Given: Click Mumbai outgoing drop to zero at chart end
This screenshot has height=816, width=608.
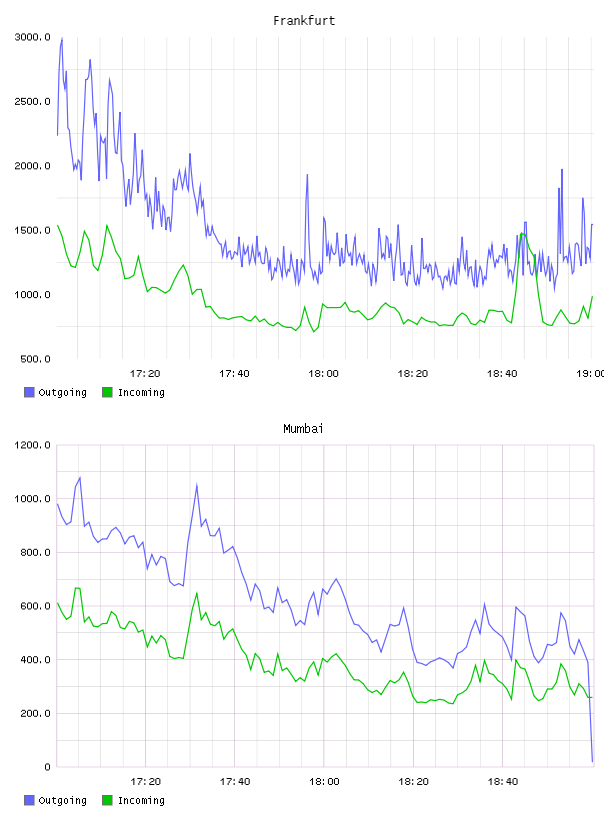Looking at the screenshot, I should tap(592, 761).
